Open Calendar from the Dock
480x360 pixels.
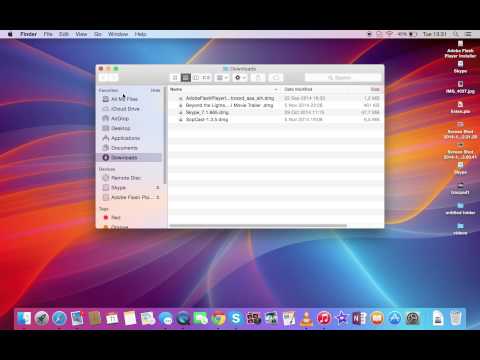point(112,318)
